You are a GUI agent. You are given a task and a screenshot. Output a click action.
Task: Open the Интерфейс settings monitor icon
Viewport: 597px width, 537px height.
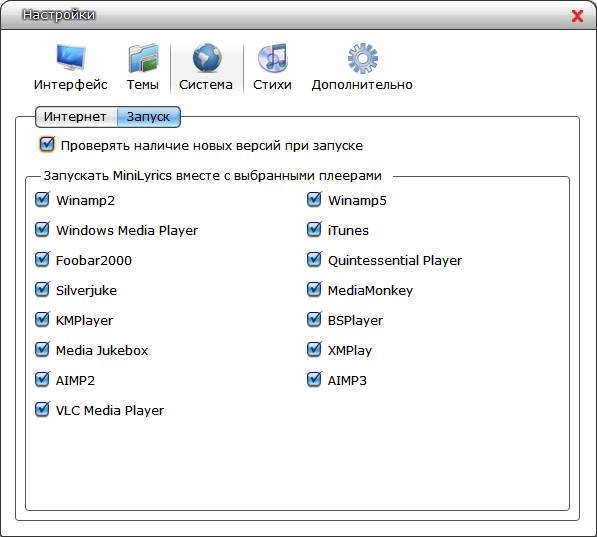click(x=71, y=58)
